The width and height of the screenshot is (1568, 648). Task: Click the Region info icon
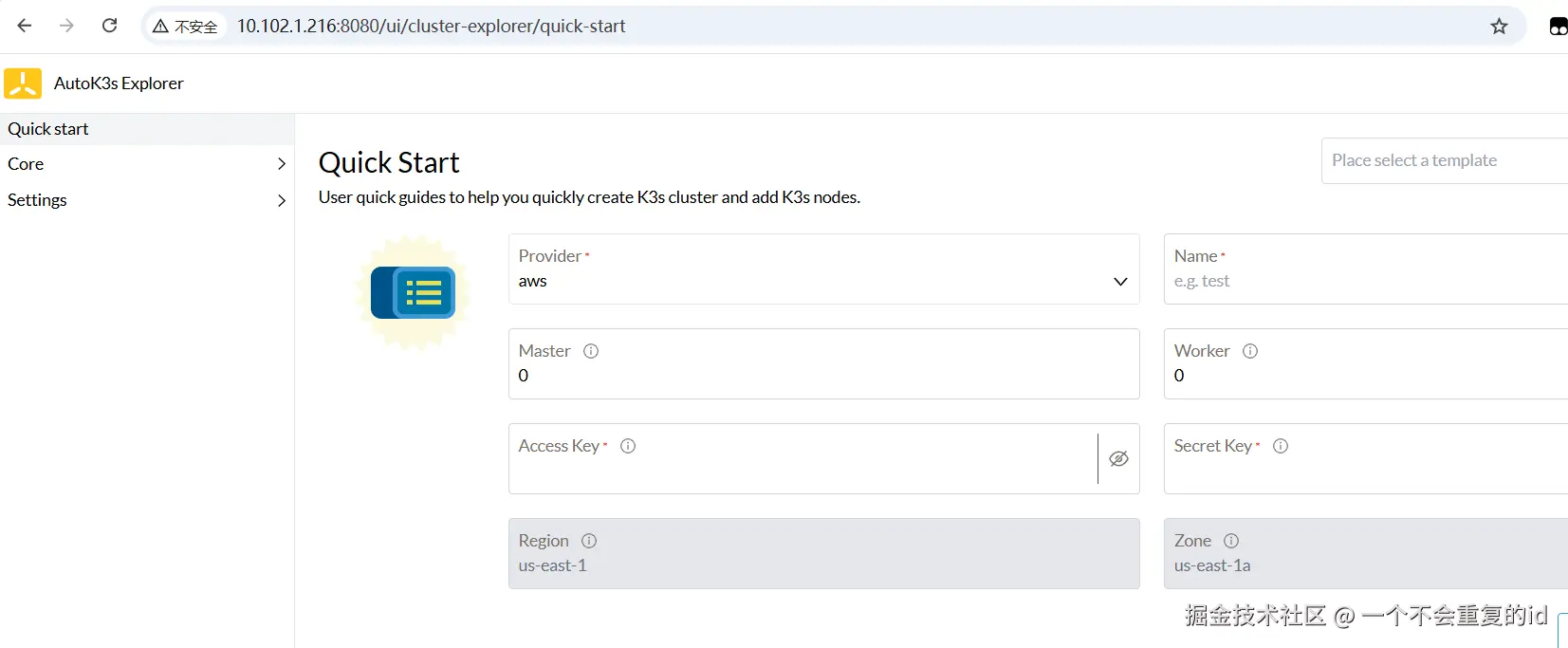tap(589, 541)
